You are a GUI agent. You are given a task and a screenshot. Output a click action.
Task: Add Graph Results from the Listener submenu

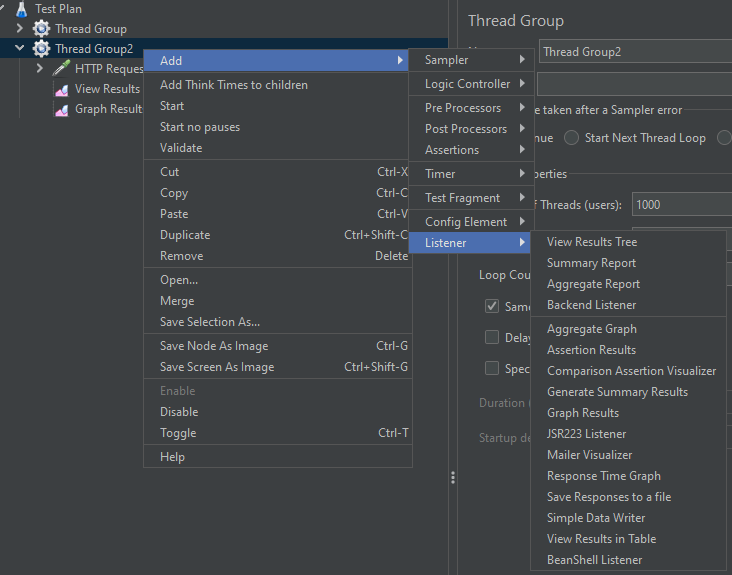tap(628, 413)
